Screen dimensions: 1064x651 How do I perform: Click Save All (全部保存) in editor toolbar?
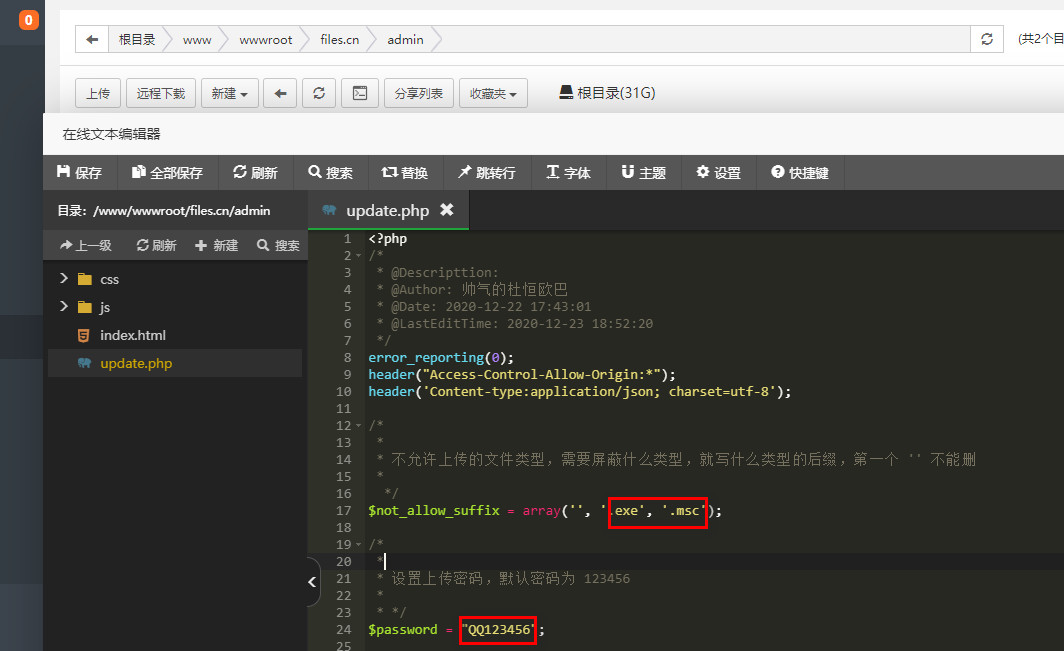(167, 172)
